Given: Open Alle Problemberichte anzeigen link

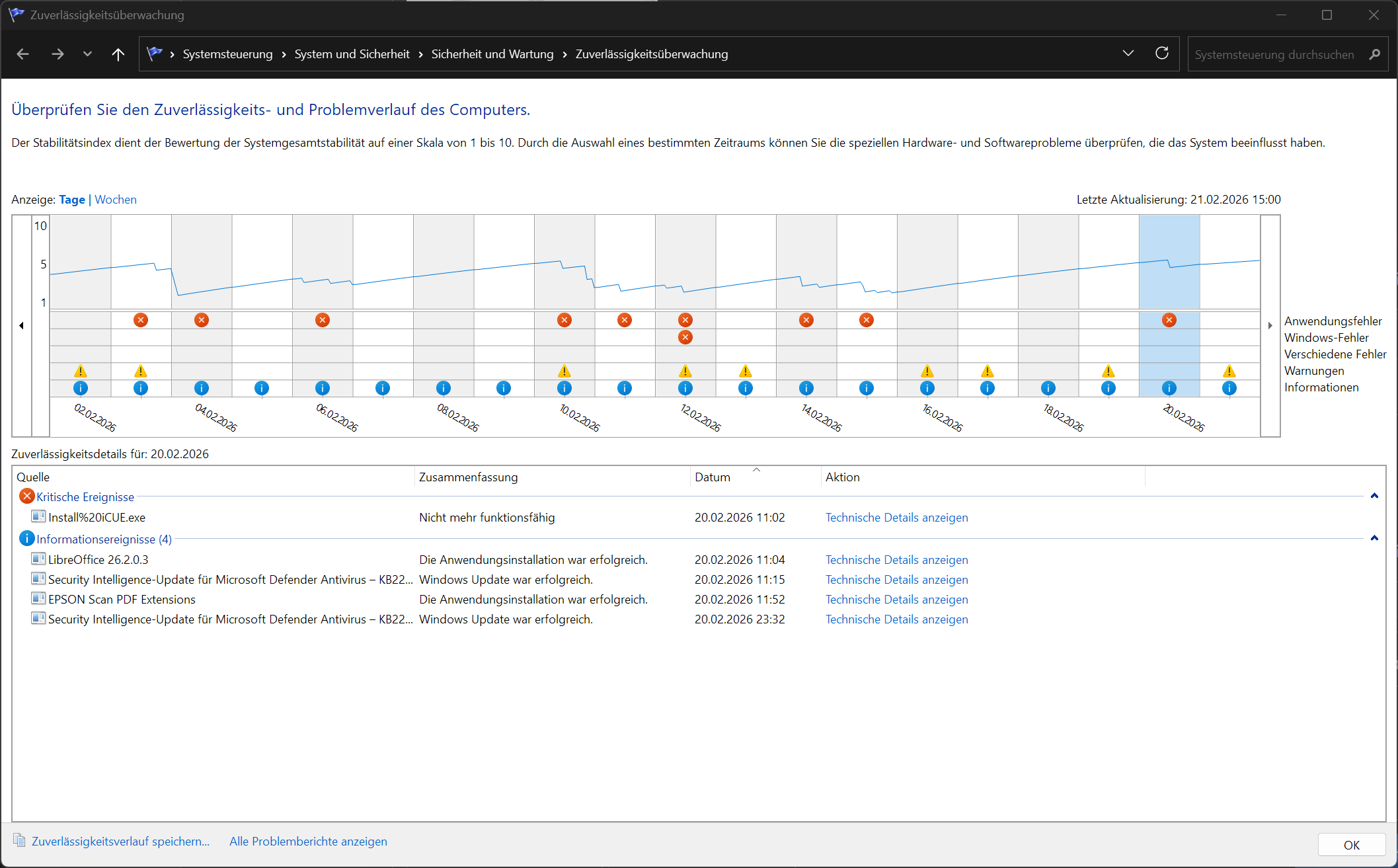Looking at the screenshot, I should coord(308,841).
